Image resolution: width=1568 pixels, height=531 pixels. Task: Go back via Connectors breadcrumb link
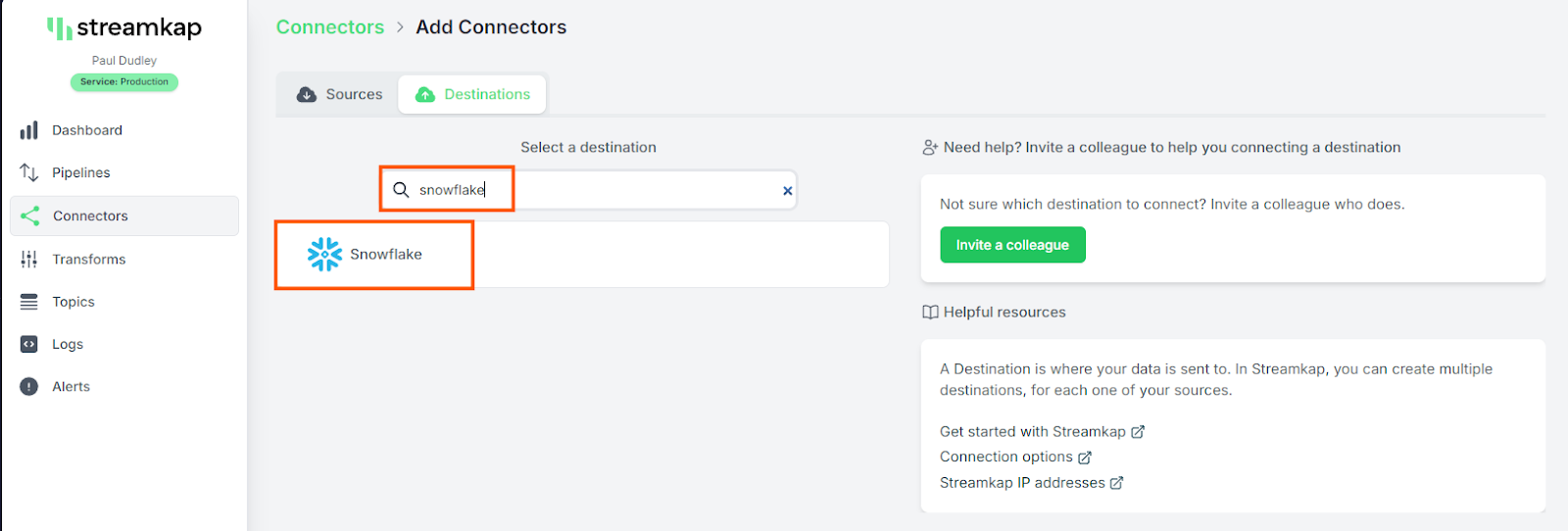click(330, 27)
